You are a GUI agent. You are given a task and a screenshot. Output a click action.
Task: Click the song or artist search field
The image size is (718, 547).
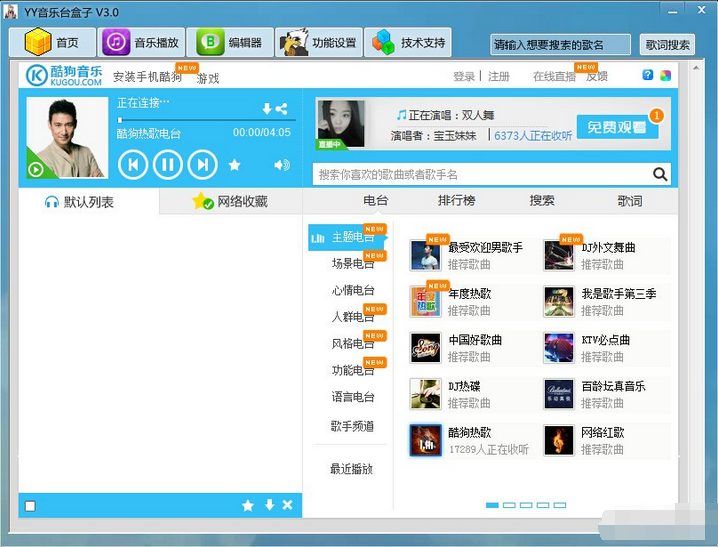tap(480, 174)
